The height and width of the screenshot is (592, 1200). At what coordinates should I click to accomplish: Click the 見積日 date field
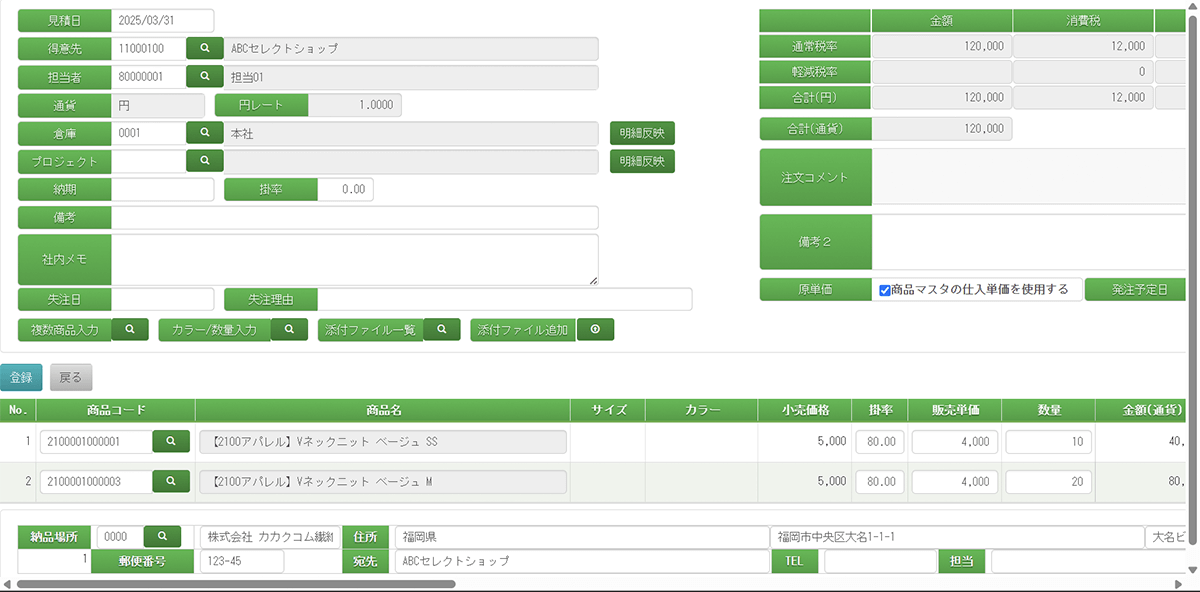(162, 20)
